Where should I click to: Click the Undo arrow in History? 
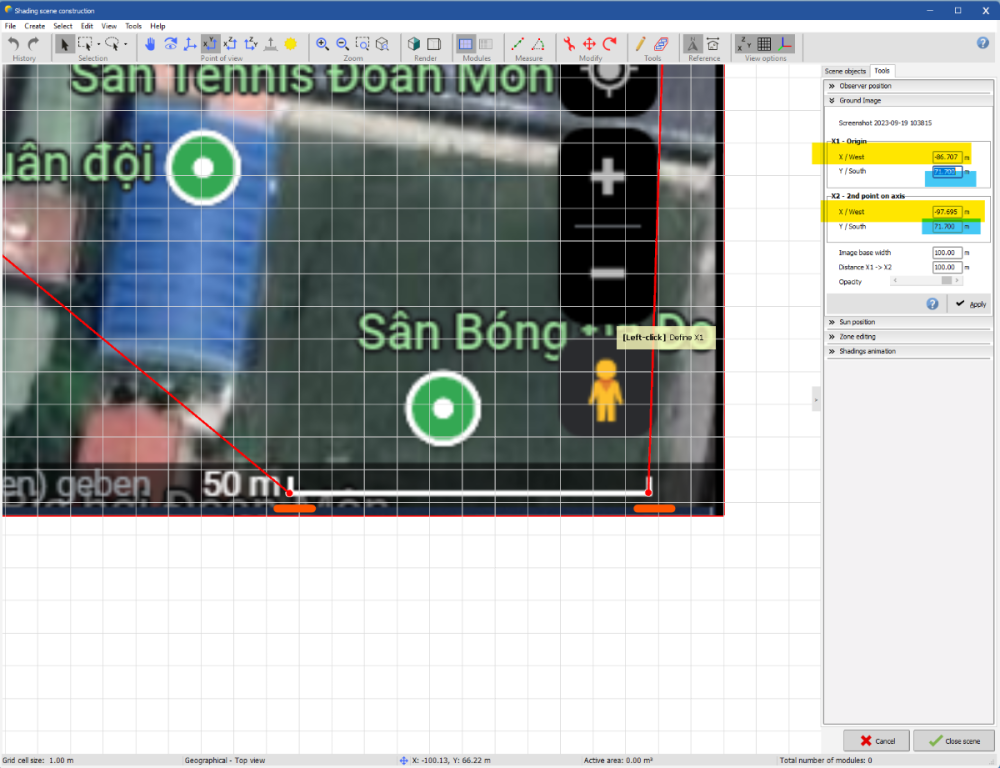pyautogui.click(x=14, y=44)
